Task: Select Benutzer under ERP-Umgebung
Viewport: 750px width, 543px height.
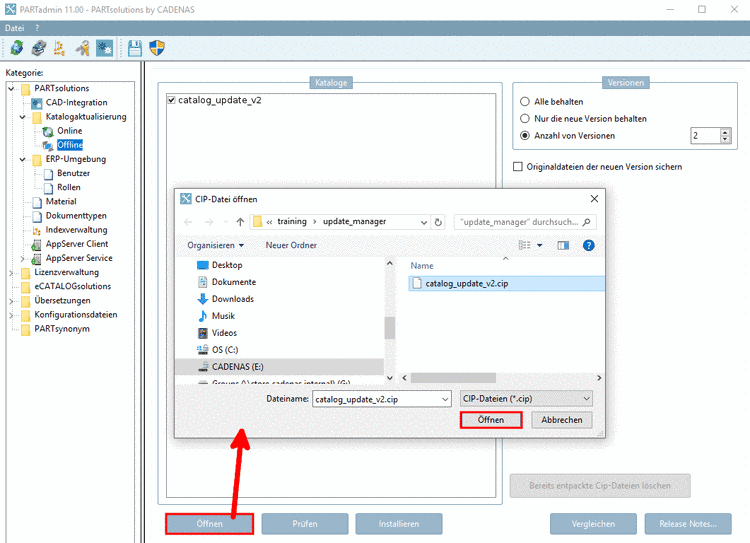Action: (x=73, y=173)
